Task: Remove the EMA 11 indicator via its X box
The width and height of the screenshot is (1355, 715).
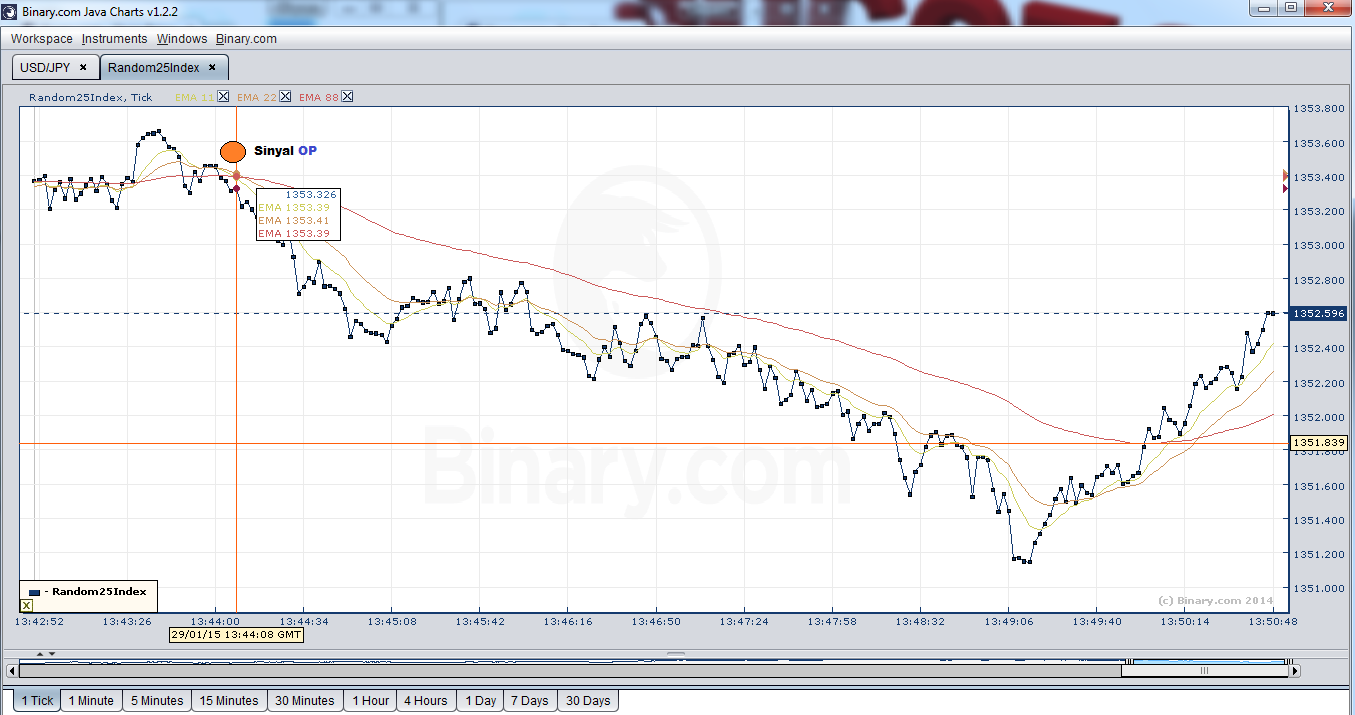Action: [223, 97]
